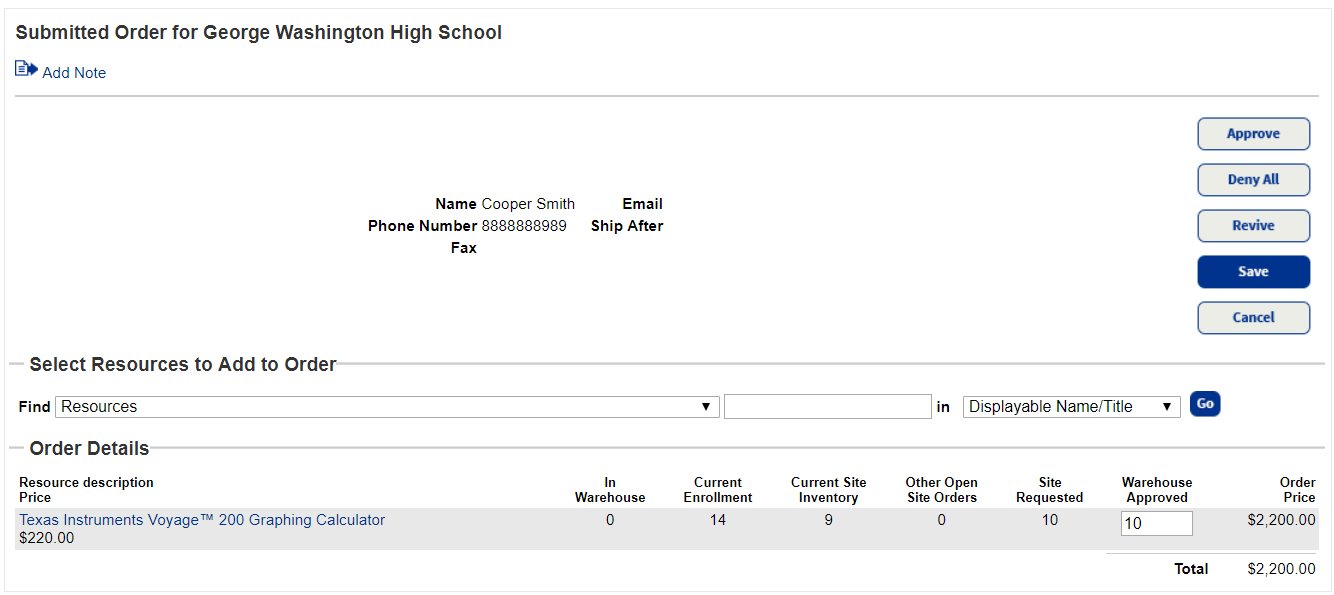Click the Resource description Price column header
The height and width of the screenshot is (595, 1334).
pyautogui.click(x=87, y=489)
